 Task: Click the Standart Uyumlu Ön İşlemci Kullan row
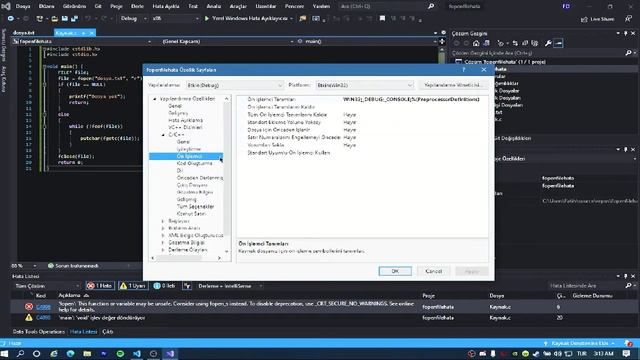pos(362,153)
